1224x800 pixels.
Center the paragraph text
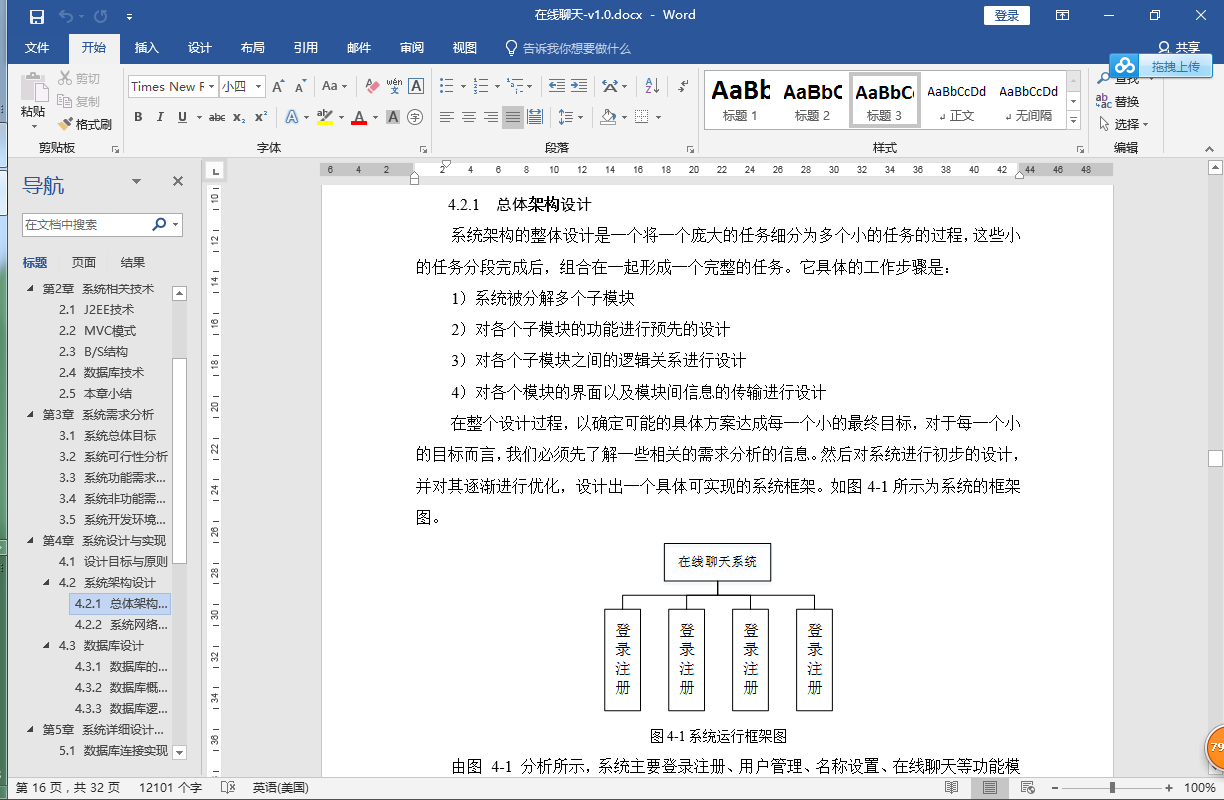pyautogui.click(x=469, y=118)
